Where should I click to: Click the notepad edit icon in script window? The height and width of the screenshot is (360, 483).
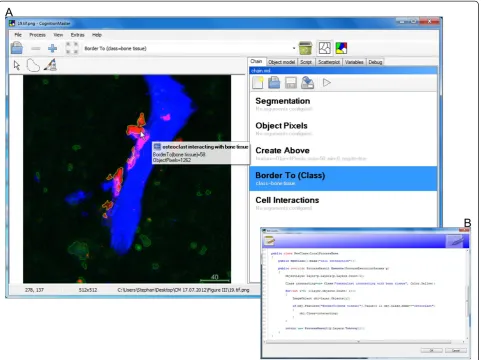(269, 241)
